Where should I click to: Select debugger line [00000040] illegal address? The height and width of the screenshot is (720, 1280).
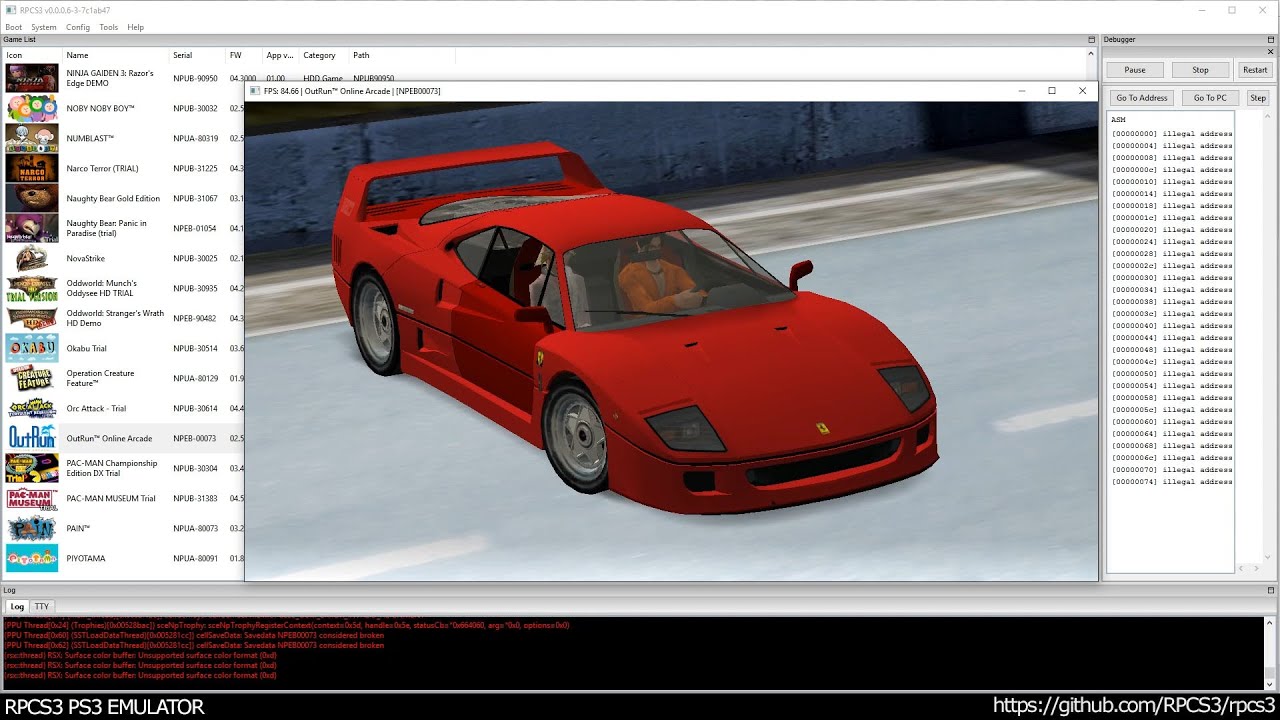(x=1171, y=325)
